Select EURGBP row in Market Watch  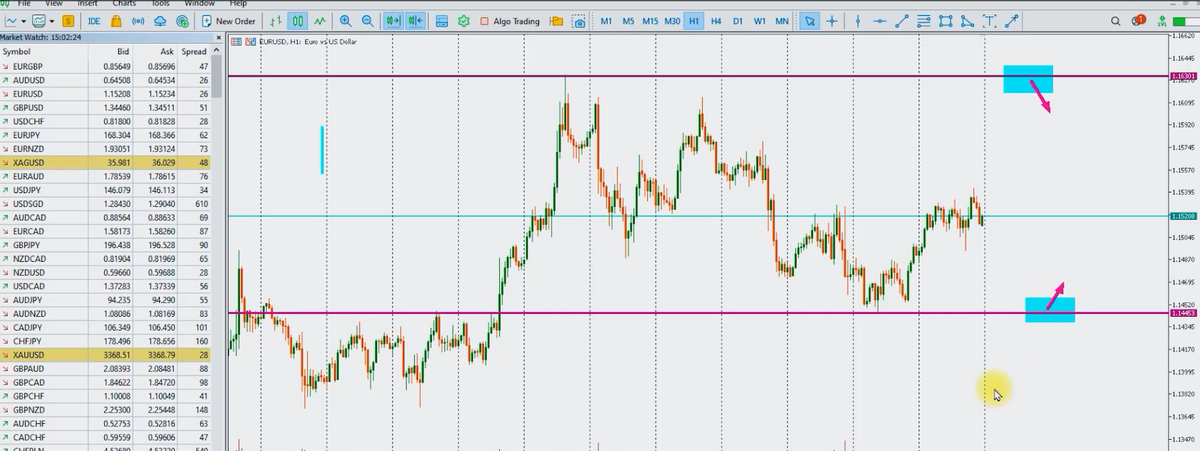106,65
